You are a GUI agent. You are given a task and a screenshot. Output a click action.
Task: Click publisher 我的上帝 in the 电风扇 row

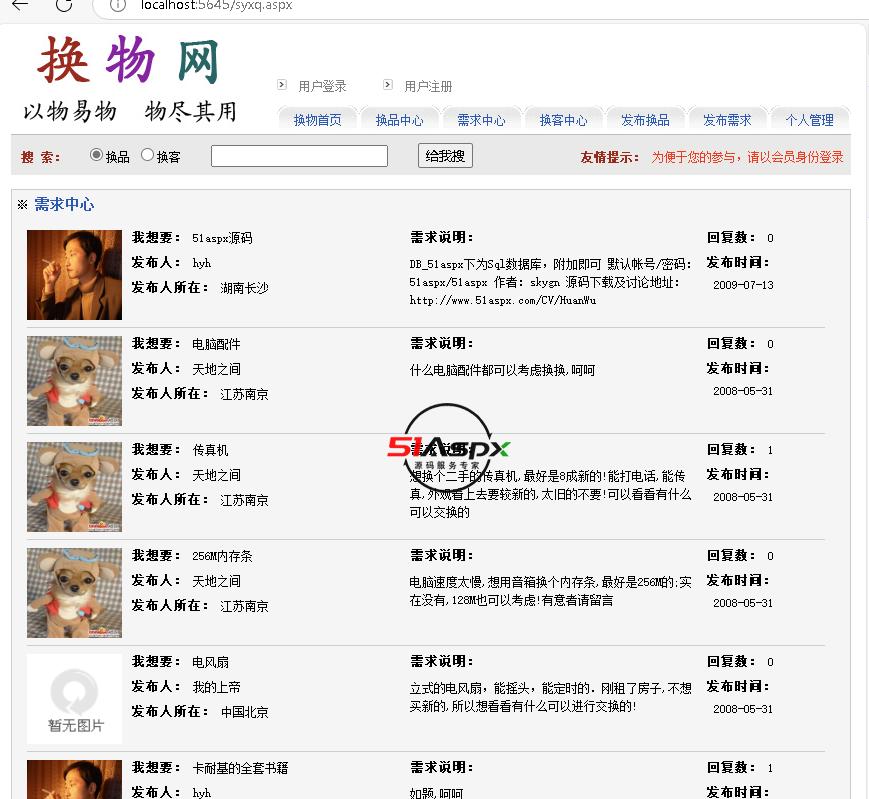pos(216,687)
